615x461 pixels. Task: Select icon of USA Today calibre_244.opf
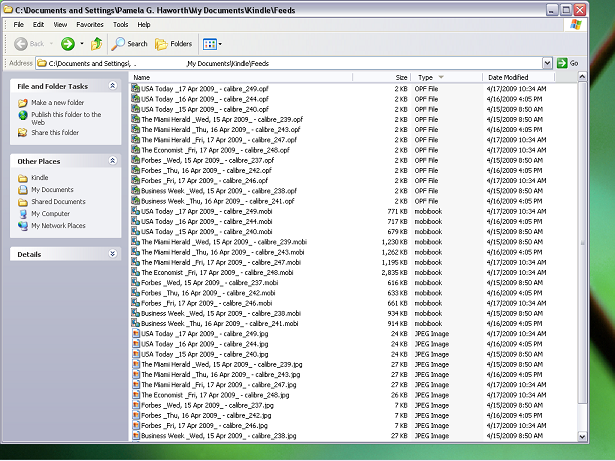pos(135,98)
